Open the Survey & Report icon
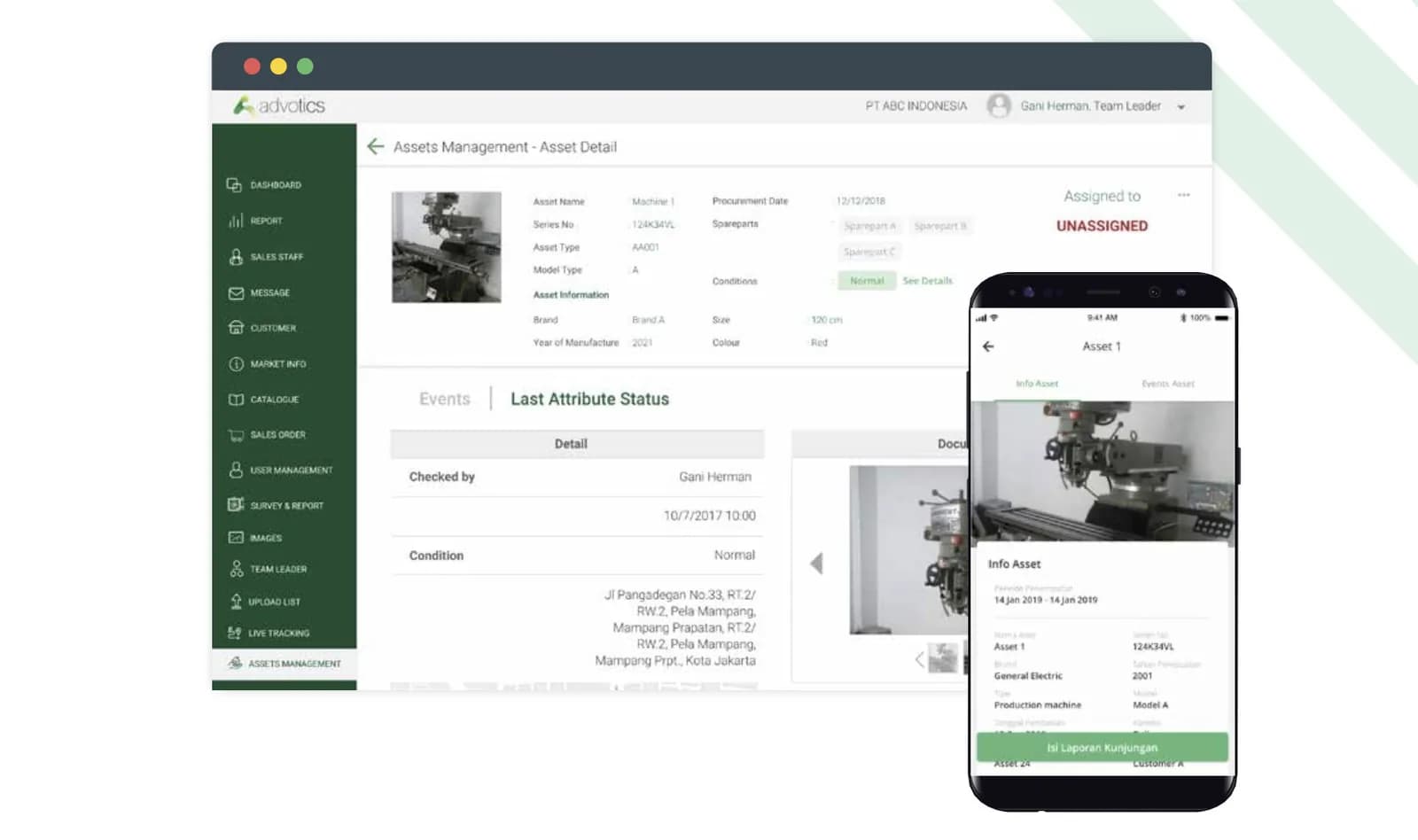This screenshot has height=840, width=1418. (x=236, y=505)
